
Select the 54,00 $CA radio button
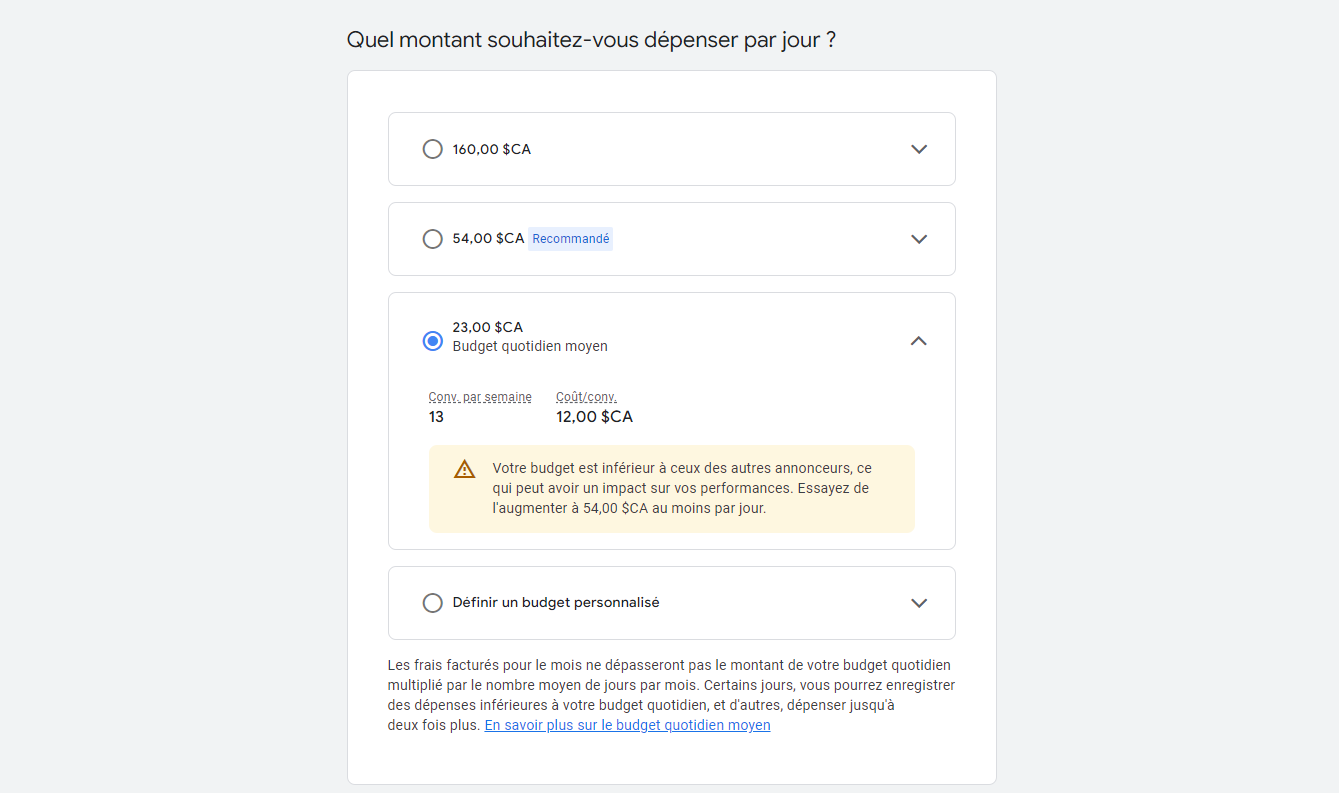432,239
